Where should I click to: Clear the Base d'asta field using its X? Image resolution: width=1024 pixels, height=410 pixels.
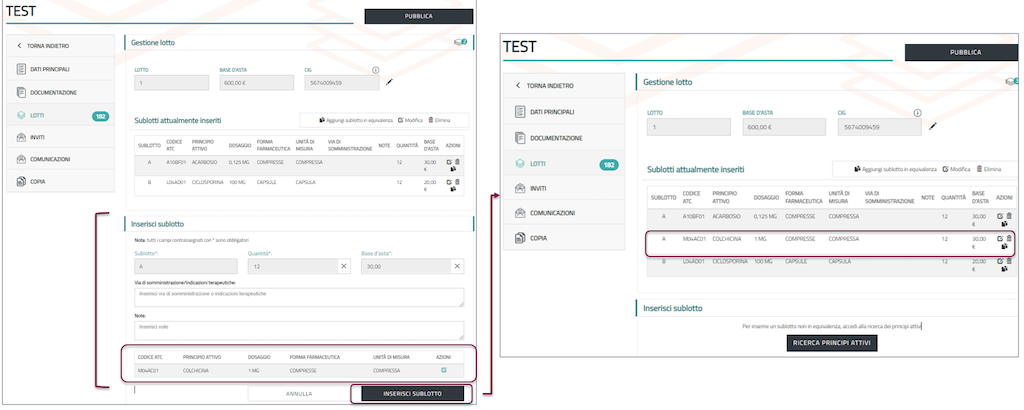click(457, 267)
